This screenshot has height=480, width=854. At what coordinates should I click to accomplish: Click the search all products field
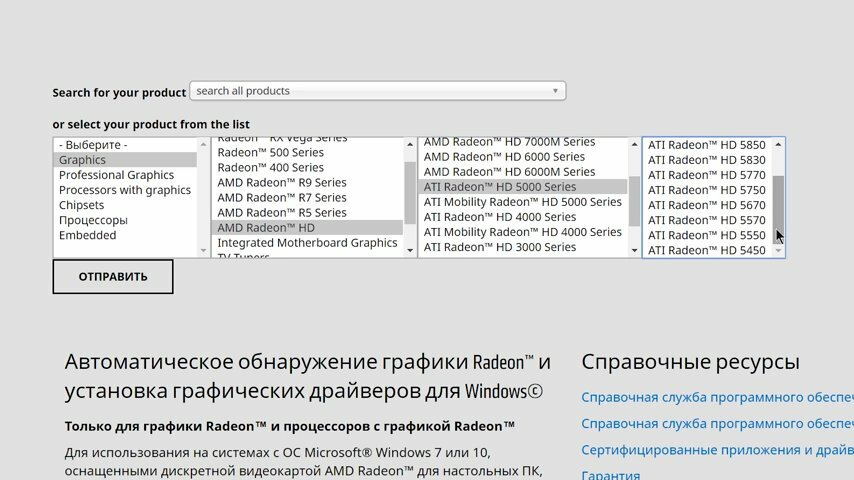[x=377, y=91]
